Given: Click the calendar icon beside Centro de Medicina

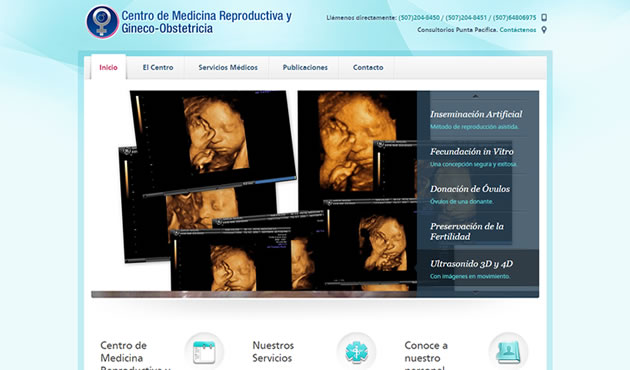Looking at the screenshot, I should (204, 352).
